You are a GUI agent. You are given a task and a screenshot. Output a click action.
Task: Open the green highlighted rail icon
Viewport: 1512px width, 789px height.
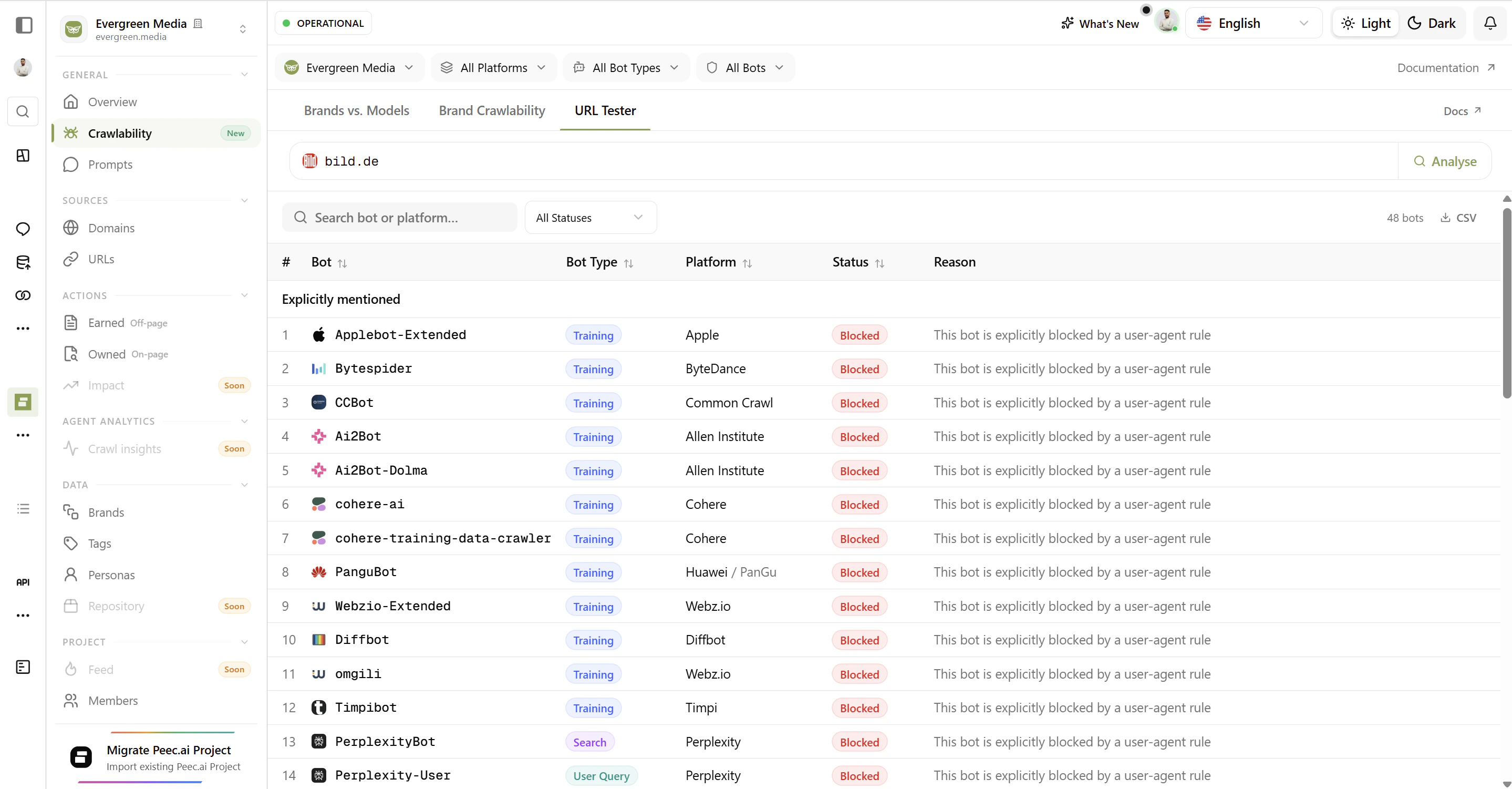(23, 402)
